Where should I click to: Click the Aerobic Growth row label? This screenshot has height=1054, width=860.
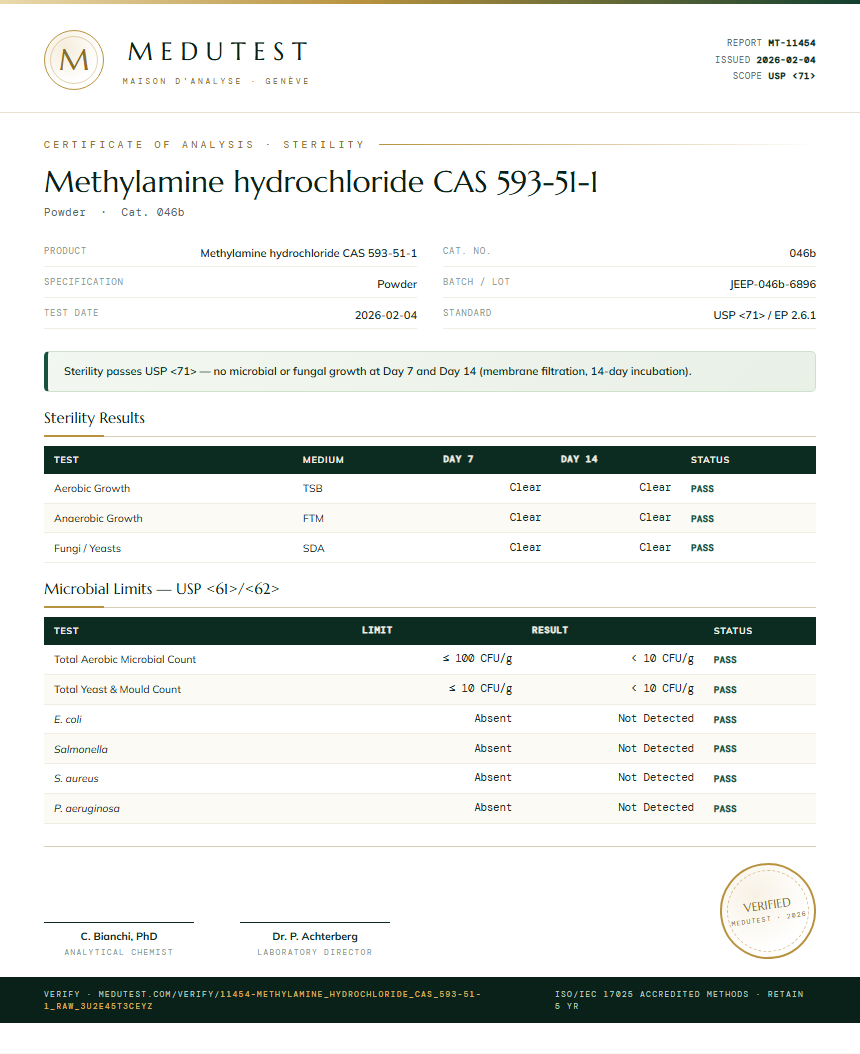tap(92, 489)
